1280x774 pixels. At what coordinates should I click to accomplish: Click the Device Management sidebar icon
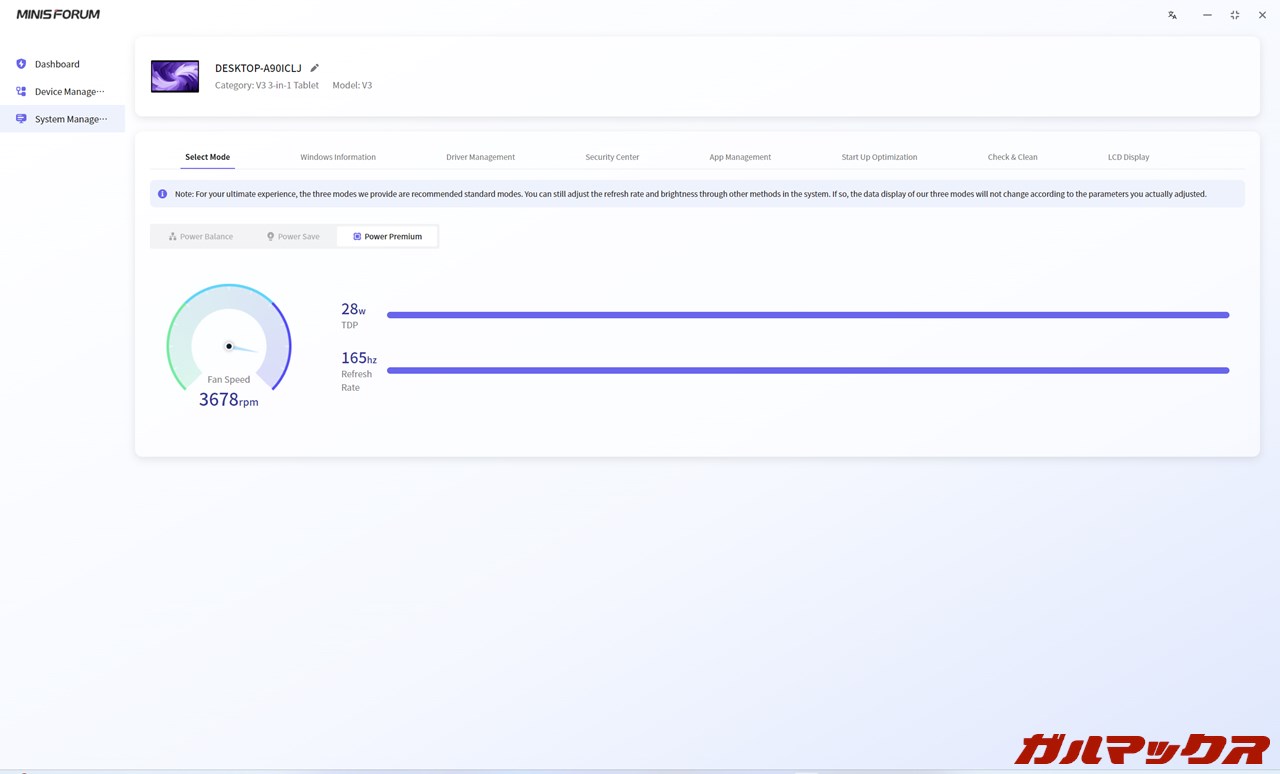[21, 91]
